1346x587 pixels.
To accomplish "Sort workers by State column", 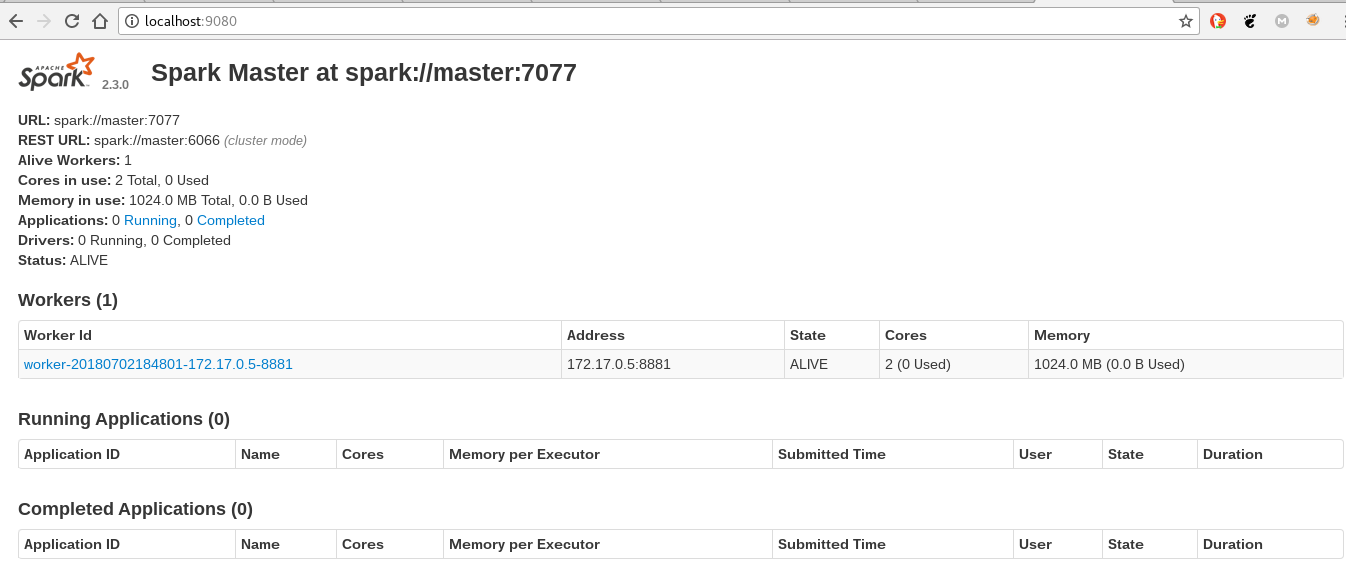I will coord(807,335).
